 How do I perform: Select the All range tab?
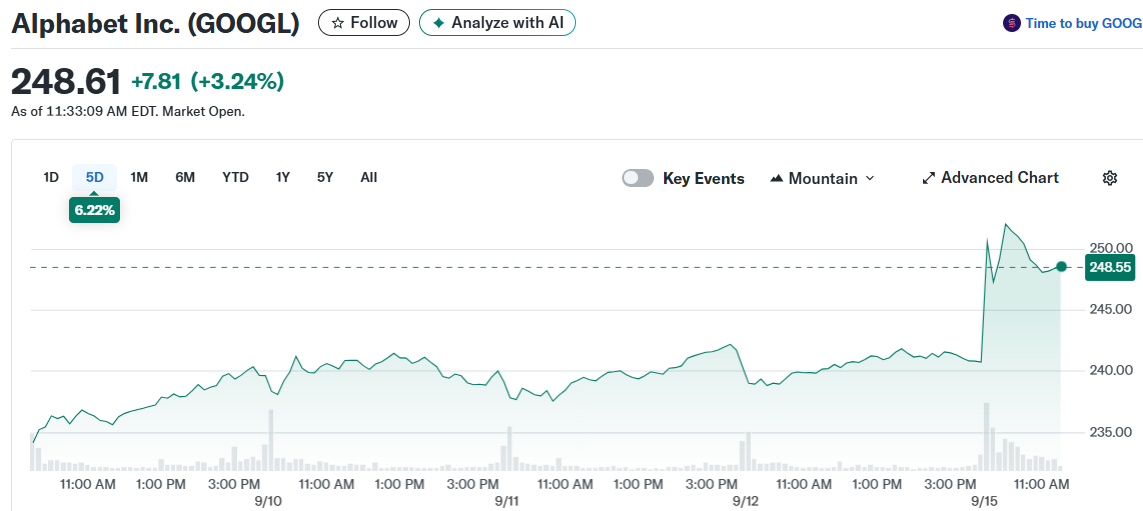click(x=369, y=177)
